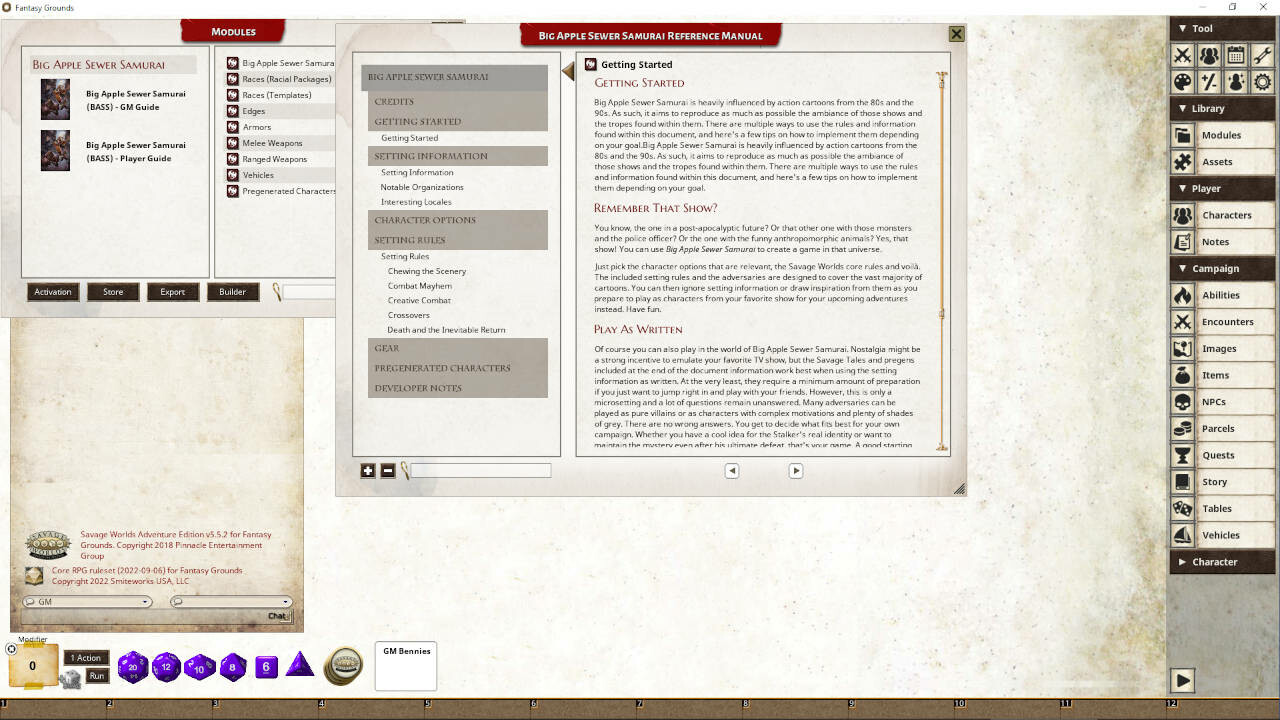Click the Activation button in Modules window
Screen dimensions: 1280x720
(x=52, y=291)
